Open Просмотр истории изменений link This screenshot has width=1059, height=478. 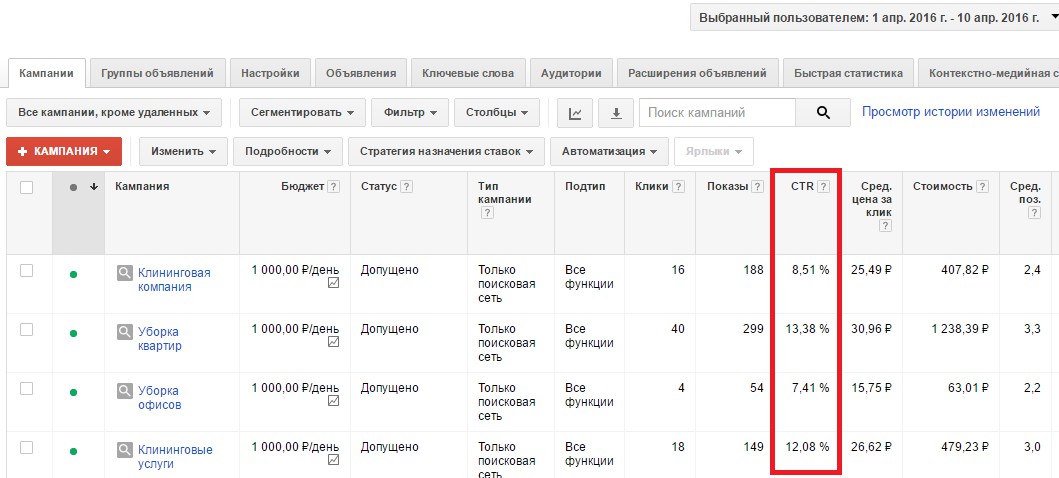951,112
